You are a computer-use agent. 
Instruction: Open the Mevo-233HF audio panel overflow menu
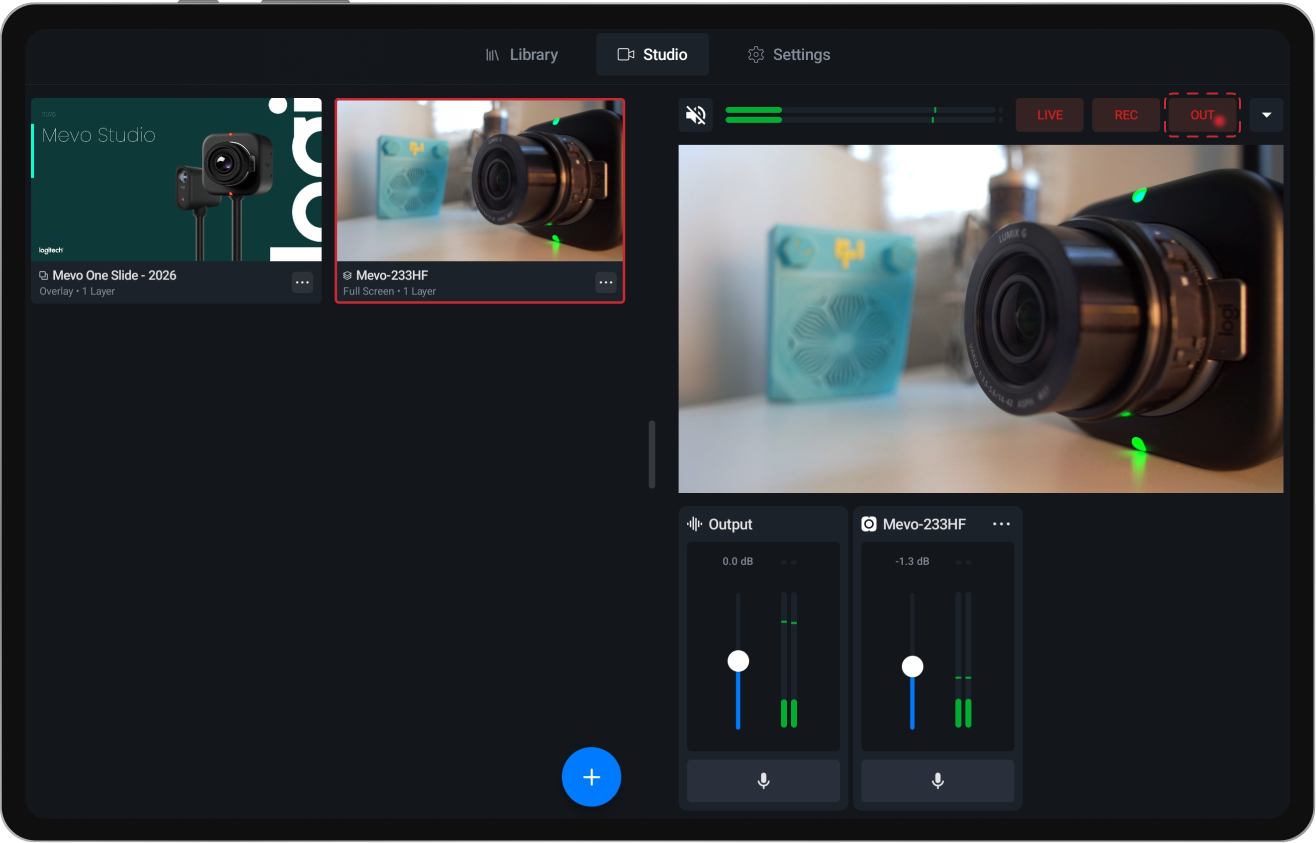(1001, 522)
